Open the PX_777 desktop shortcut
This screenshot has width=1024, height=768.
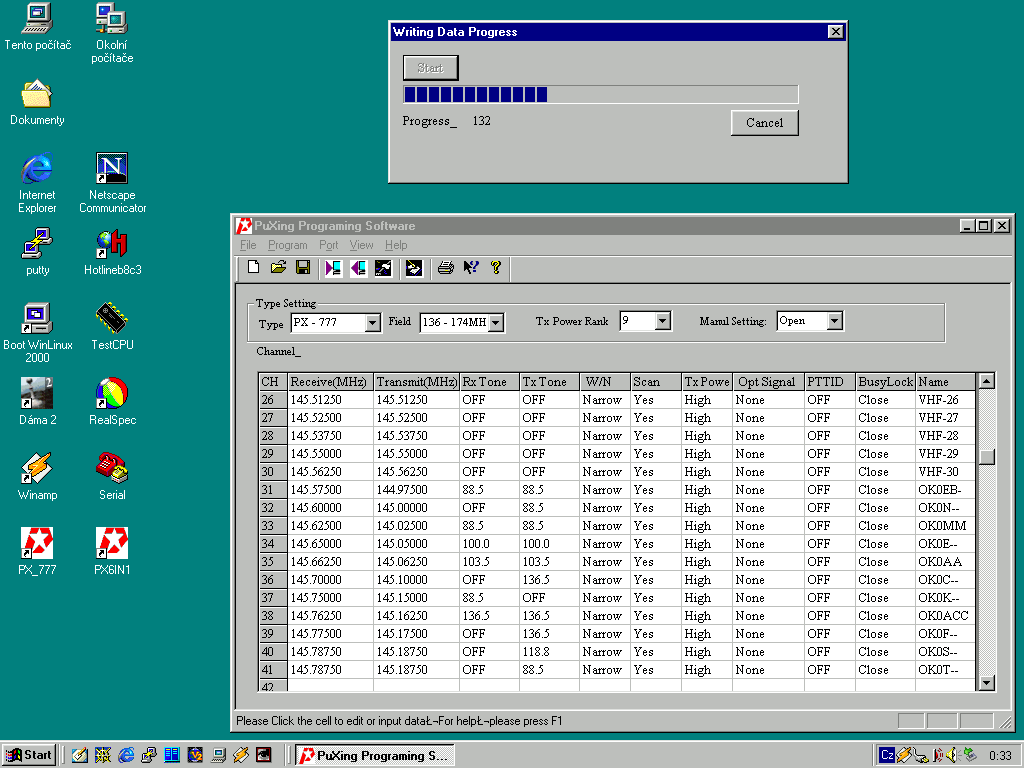pos(37,545)
